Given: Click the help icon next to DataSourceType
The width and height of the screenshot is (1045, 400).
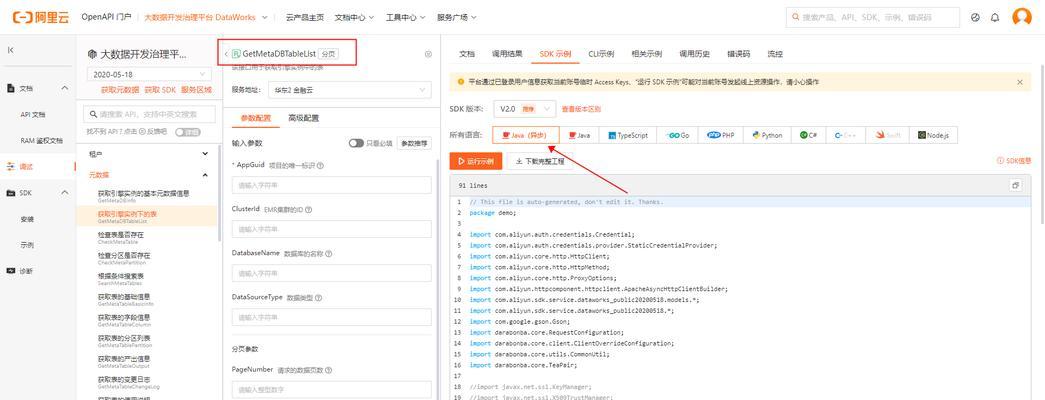Looking at the screenshot, I should 320,297.
